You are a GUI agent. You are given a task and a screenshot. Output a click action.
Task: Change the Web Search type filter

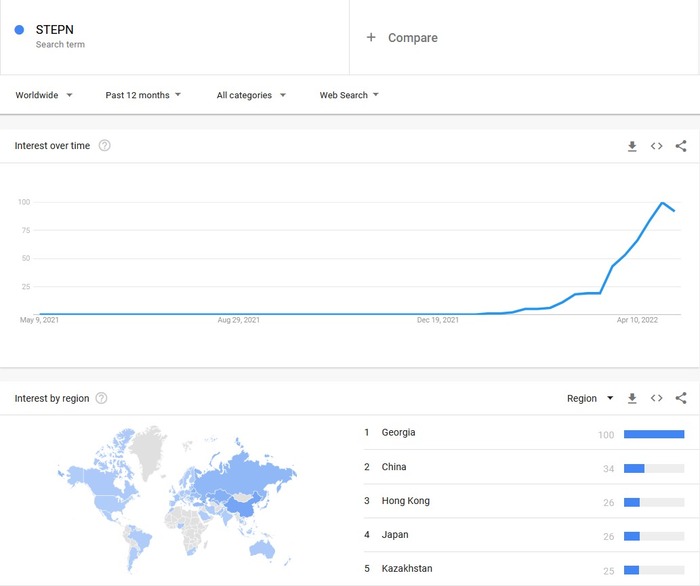coord(349,95)
